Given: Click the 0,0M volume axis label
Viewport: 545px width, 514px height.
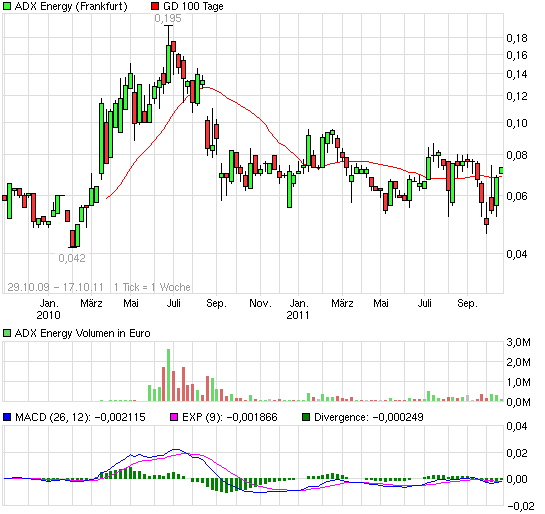Looking at the screenshot, I should [x=519, y=402].
